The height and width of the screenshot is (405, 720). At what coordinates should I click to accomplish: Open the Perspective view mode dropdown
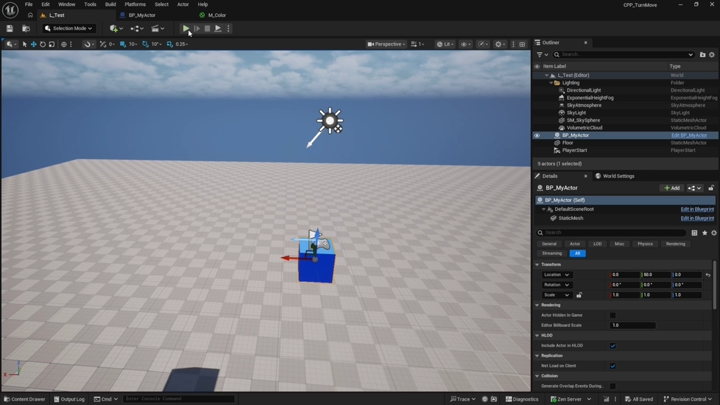[x=386, y=44]
